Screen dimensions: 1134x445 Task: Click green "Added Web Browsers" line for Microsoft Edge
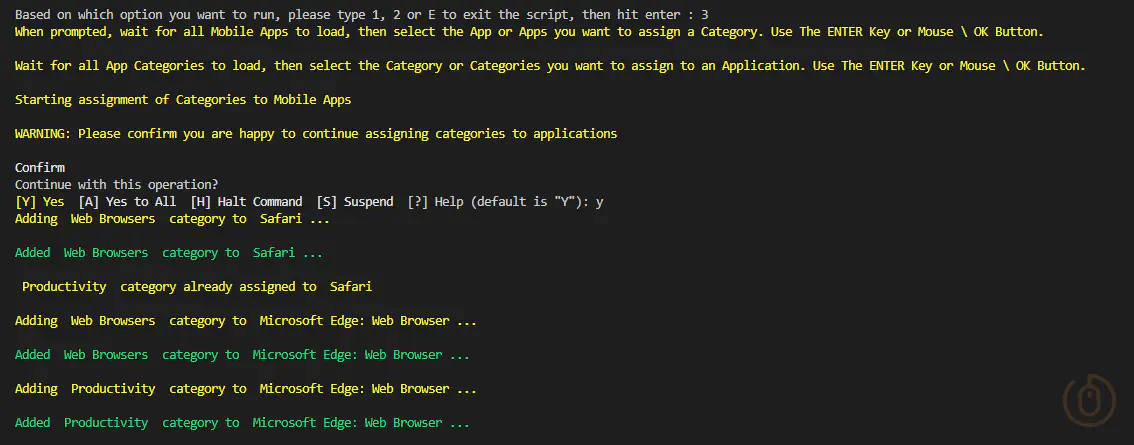point(242,355)
